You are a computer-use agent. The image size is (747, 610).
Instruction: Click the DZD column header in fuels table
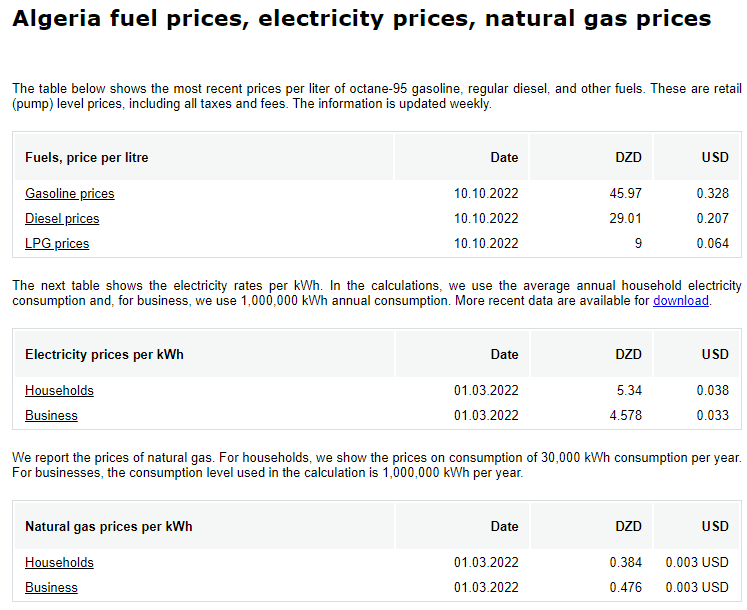coord(628,157)
